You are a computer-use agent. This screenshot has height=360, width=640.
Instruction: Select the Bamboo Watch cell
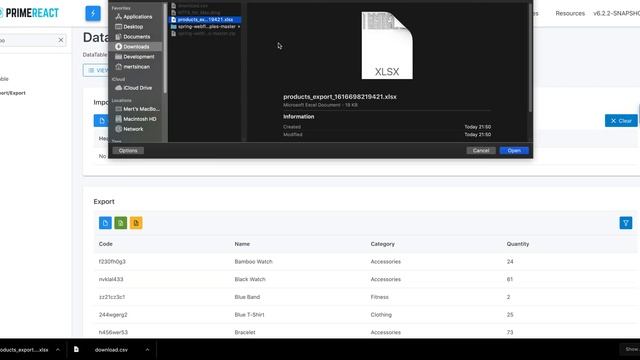pyautogui.click(x=253, y=262)
